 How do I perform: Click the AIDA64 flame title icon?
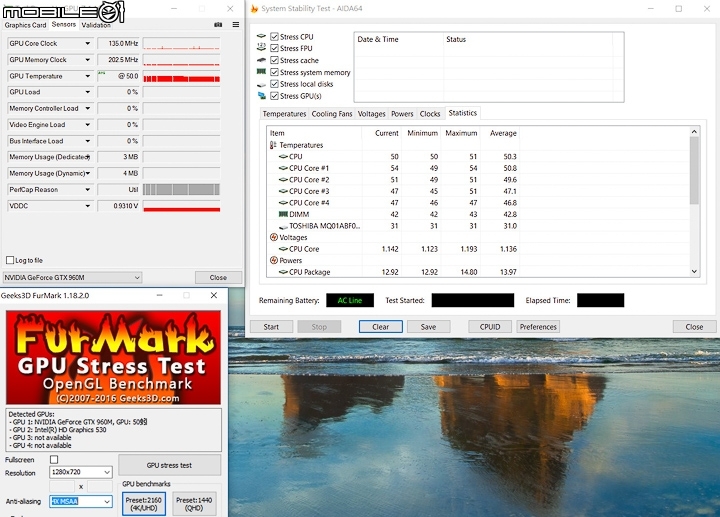point(254,8)
